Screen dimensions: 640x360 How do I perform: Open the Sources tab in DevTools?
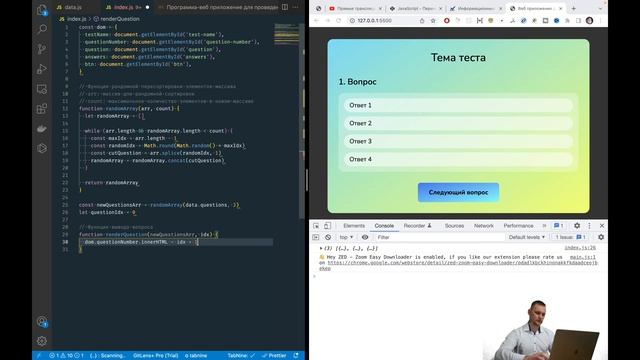pyautogui.click(x=454, y=226)
